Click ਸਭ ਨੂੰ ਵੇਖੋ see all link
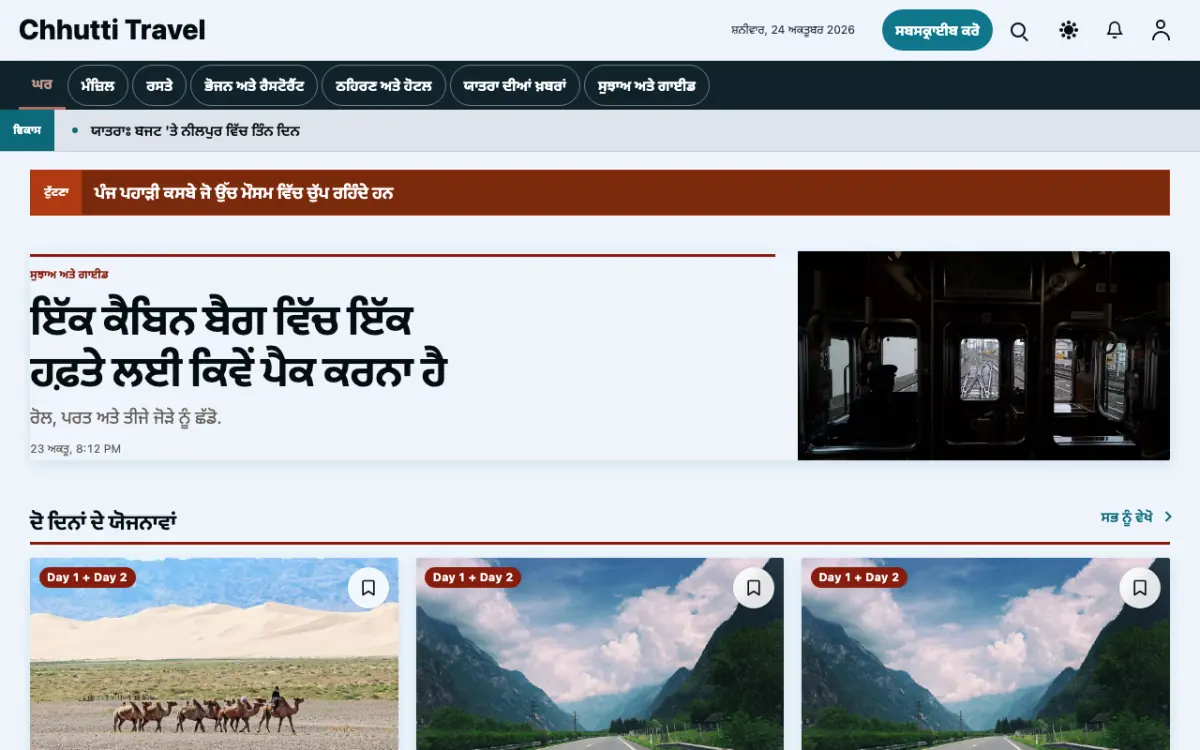1200x750 pixels. [1127, 517]
